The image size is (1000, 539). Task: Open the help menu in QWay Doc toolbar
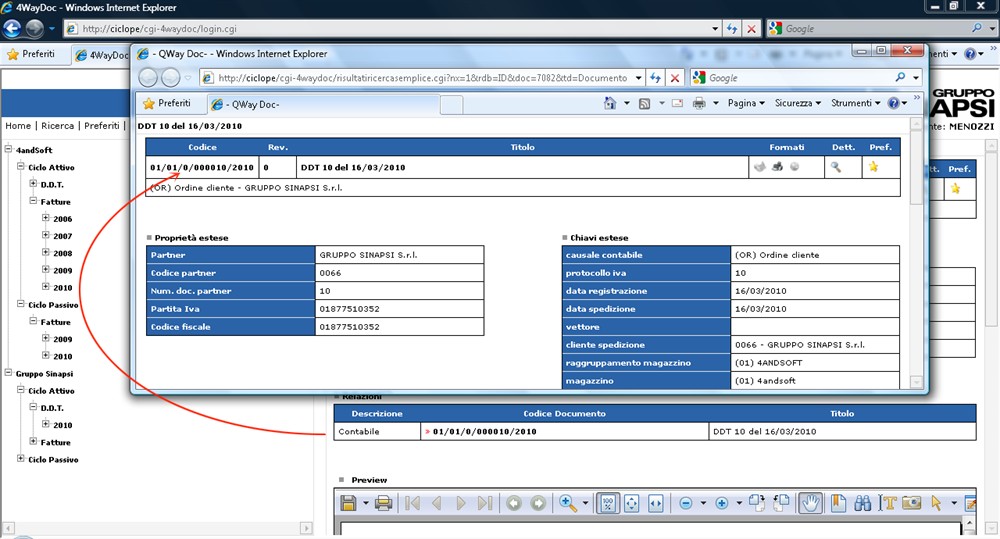coord(897,103)
